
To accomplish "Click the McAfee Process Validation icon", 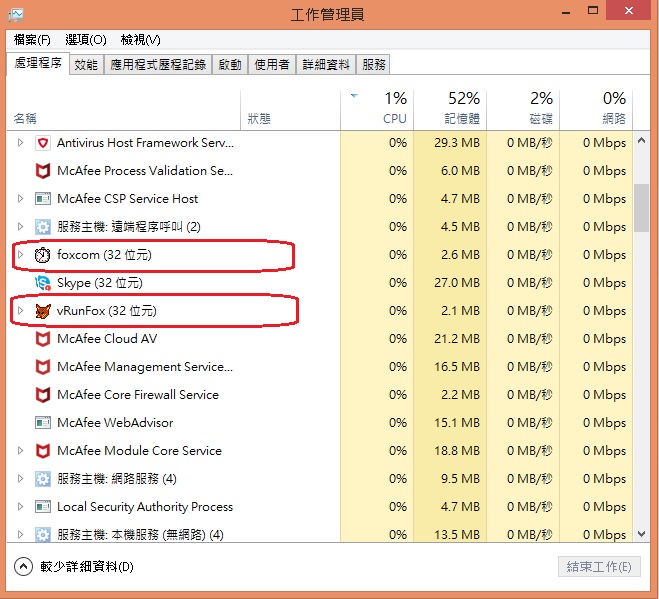I will pyautogui.click(x=42, y=171).
